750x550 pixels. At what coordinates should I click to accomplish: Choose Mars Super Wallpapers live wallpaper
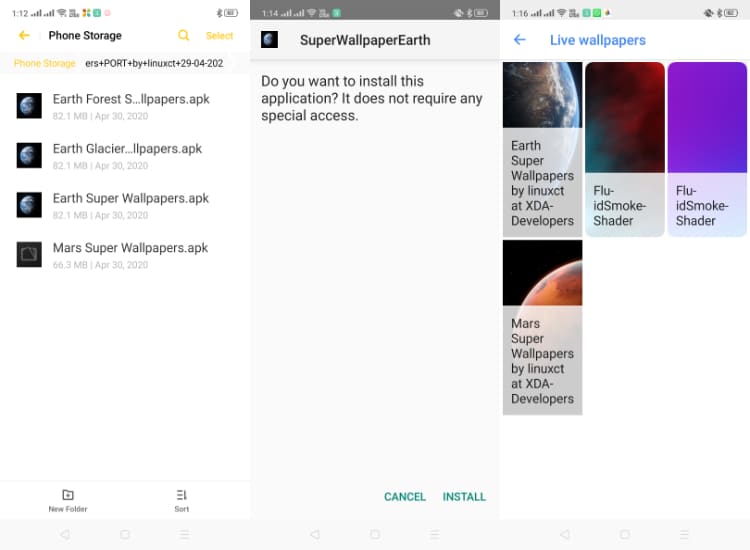pos(542,327)
